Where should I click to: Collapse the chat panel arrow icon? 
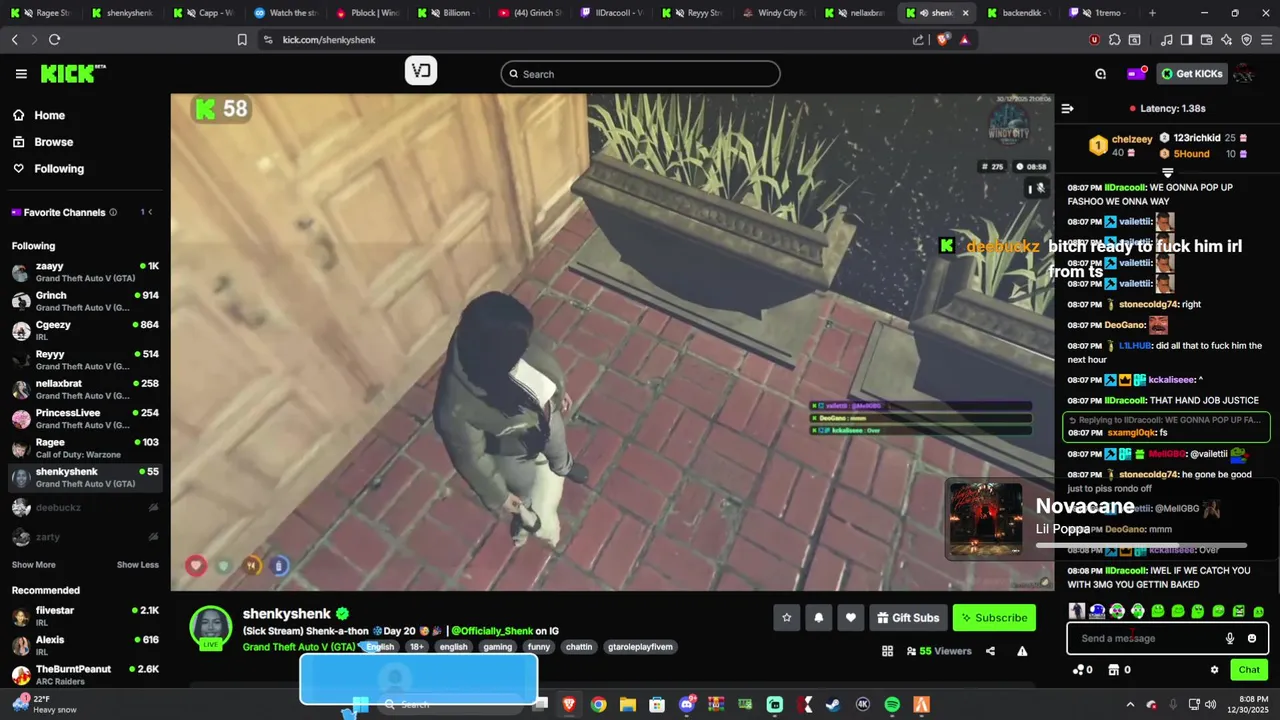click(1067, 108)
